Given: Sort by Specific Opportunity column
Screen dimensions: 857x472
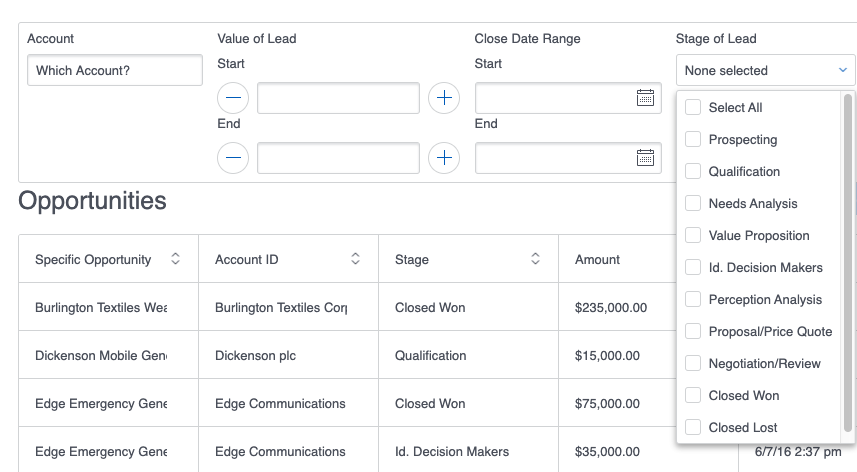Looking at the screenshot, I should (176, 259).
